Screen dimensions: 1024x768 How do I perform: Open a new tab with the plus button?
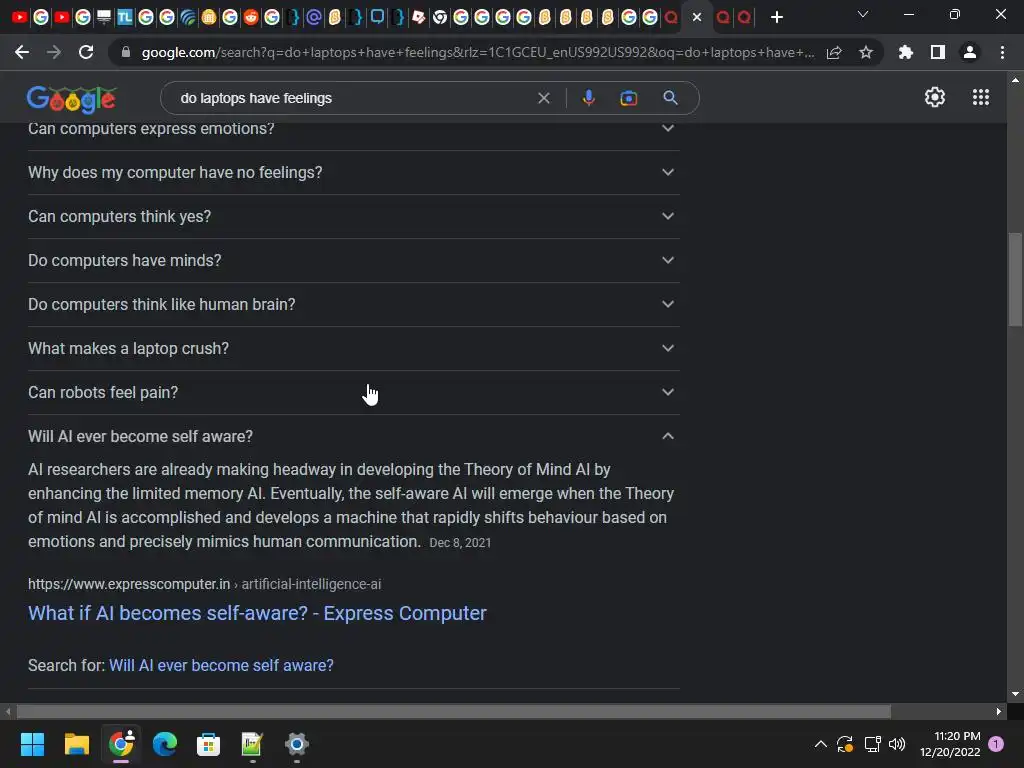tap(776, 18)
